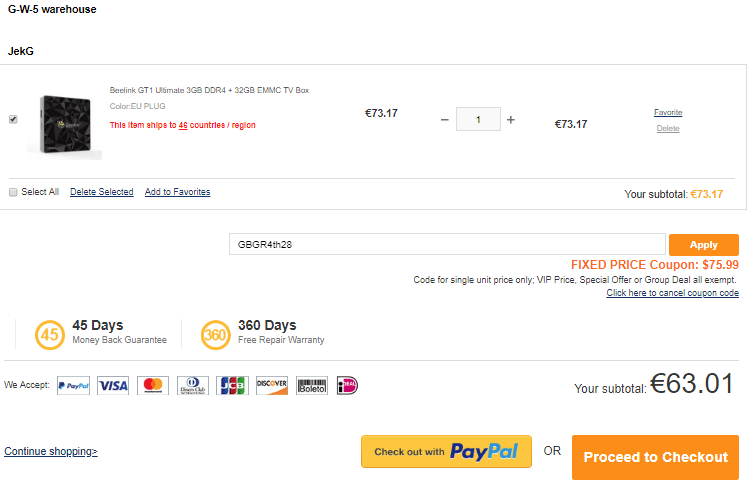Click the iDEAL payment icon

coord(347,385)
